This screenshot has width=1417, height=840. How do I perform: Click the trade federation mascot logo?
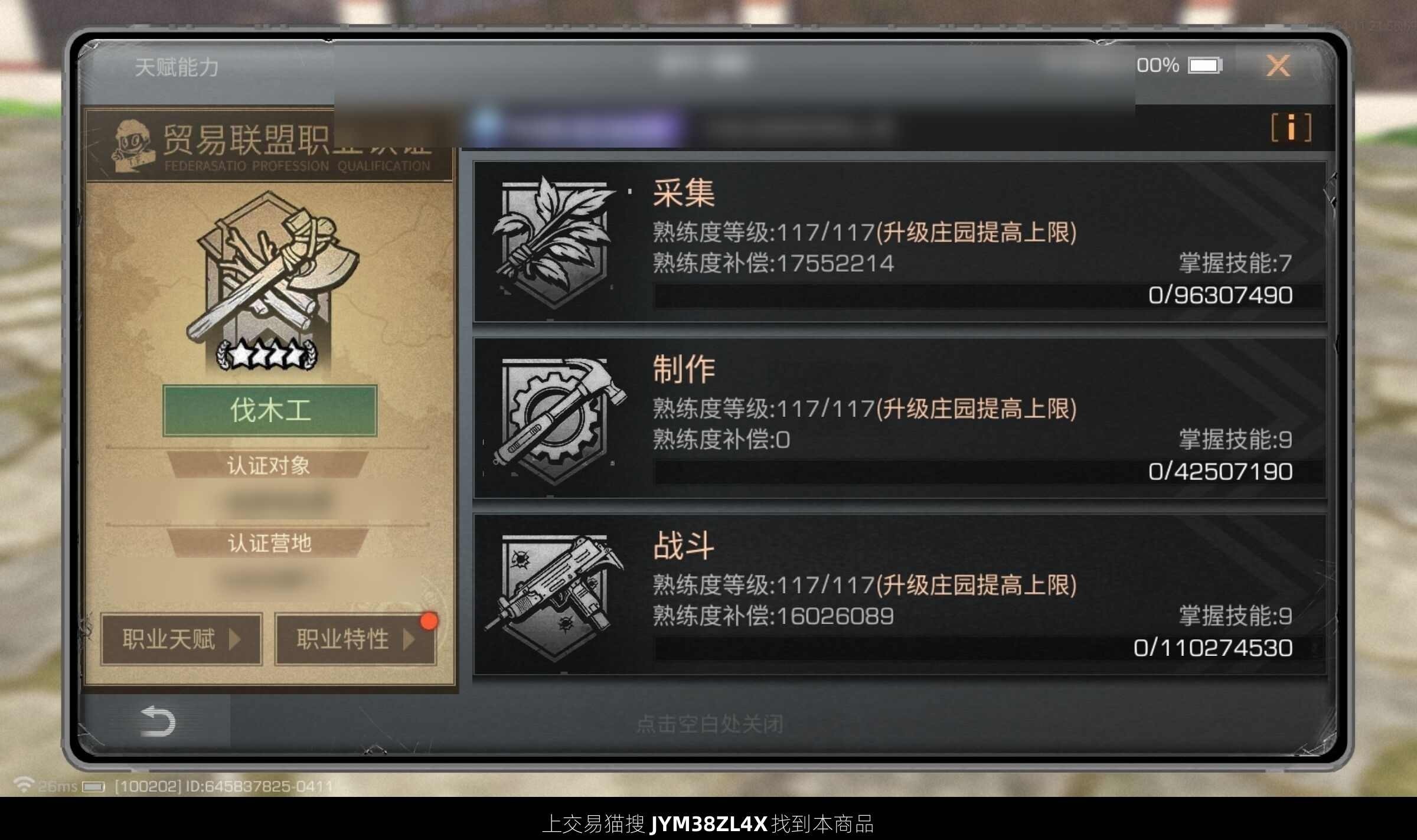pos(130,146)
